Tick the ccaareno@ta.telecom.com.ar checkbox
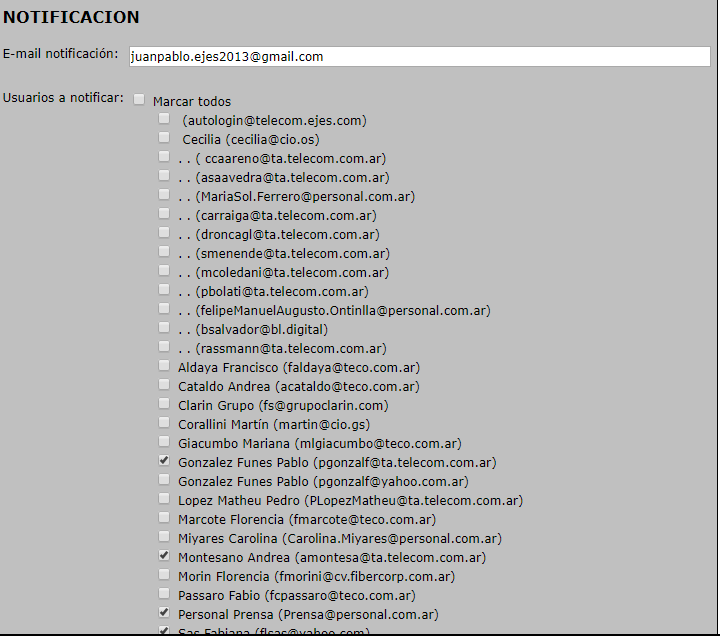The image size is (720, 636). [164, 158]
